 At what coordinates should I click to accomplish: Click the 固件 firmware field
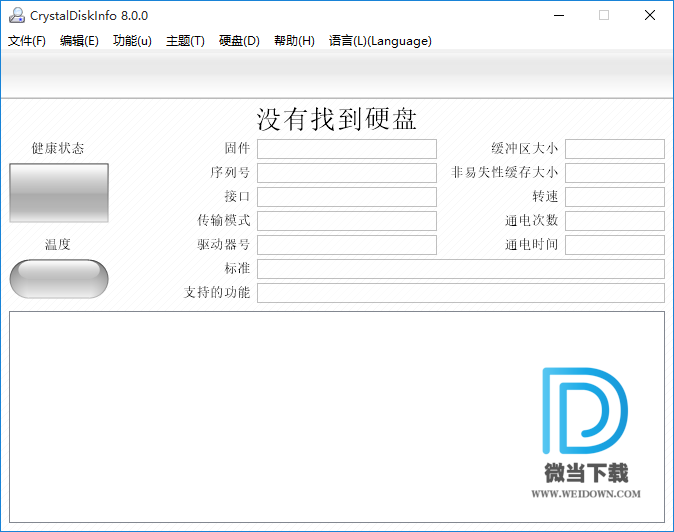[347, 149]
